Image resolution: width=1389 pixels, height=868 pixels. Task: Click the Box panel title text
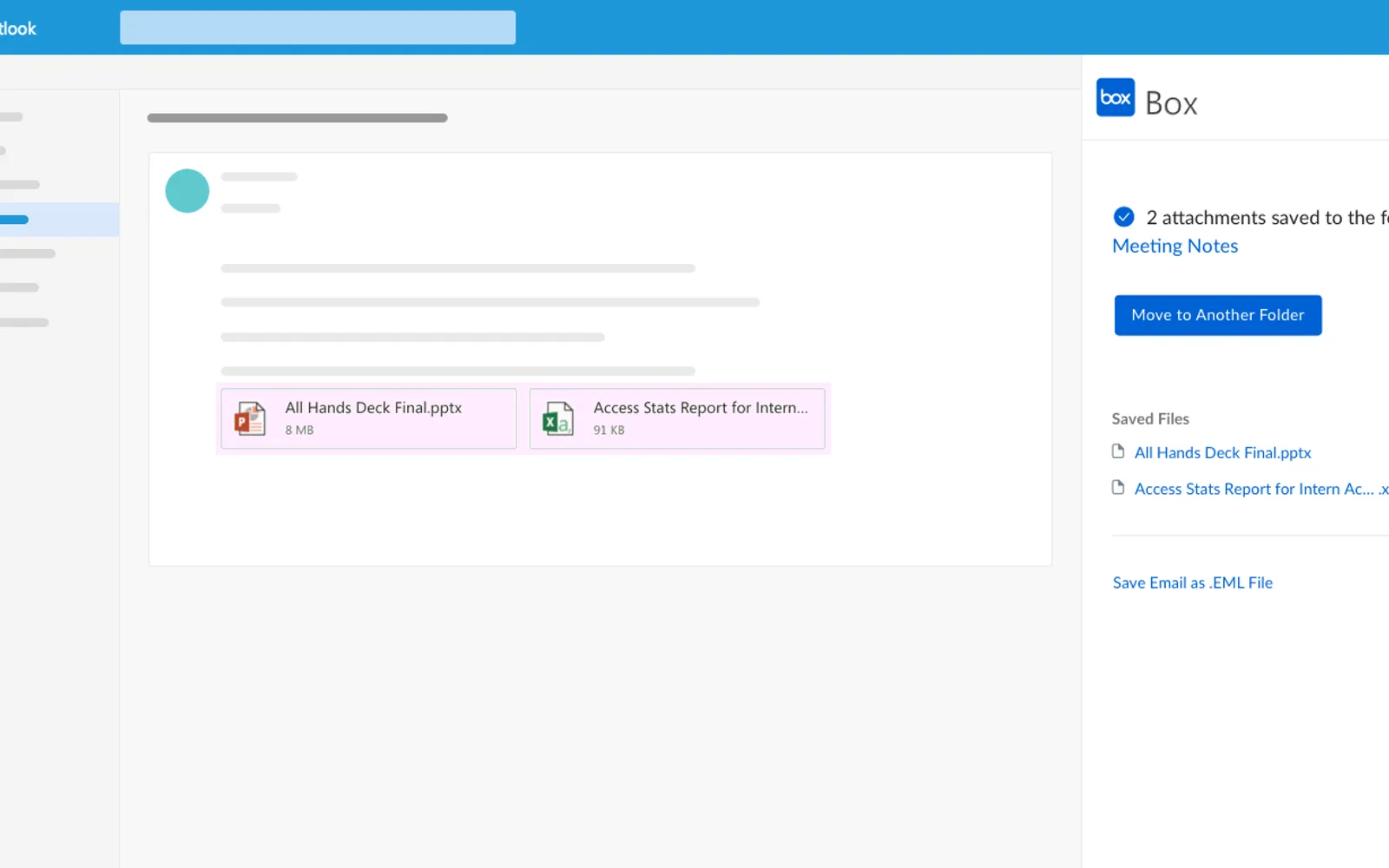pos(1171,103)
